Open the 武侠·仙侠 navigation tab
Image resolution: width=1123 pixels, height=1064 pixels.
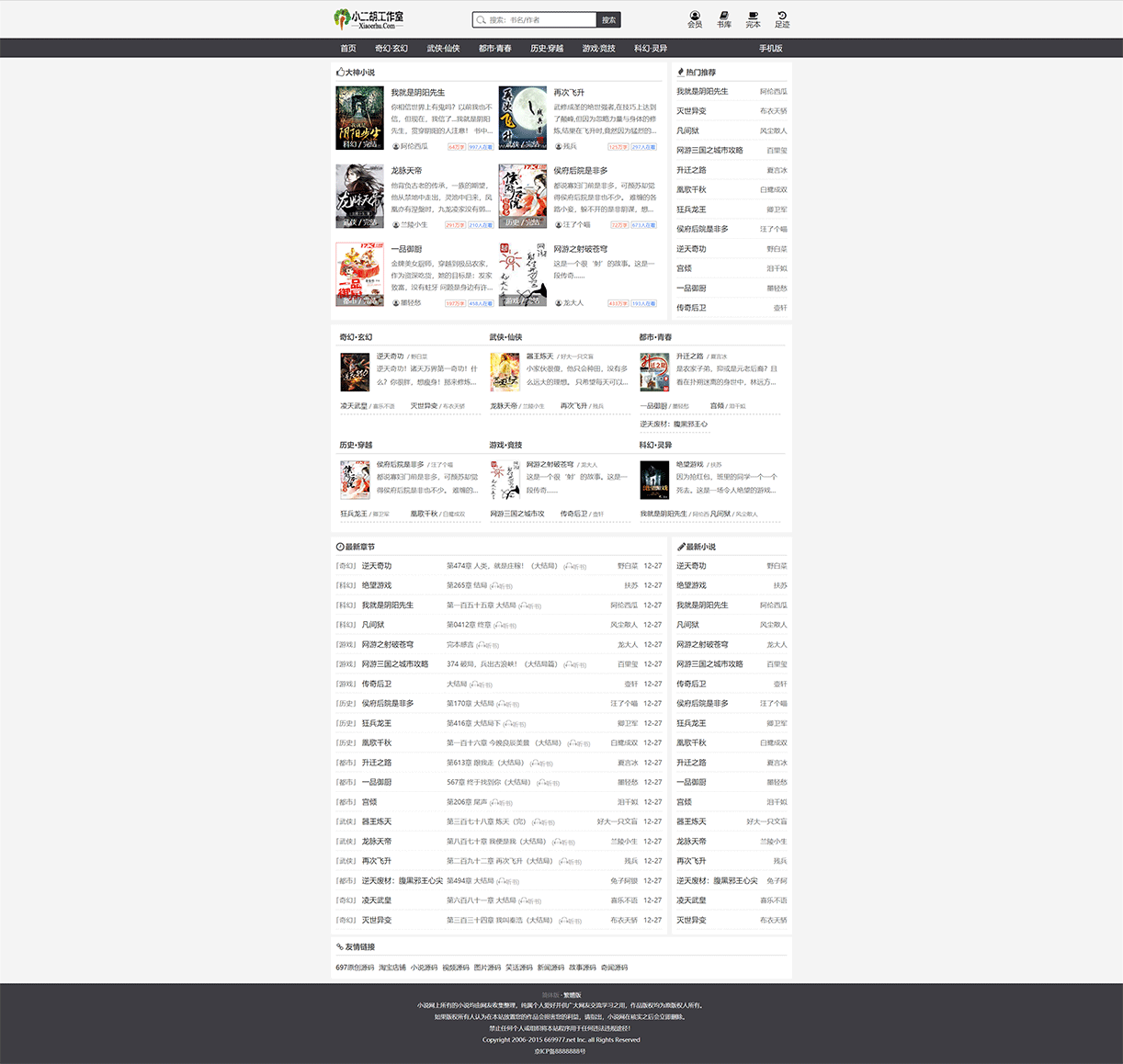(x=443, y=49)
